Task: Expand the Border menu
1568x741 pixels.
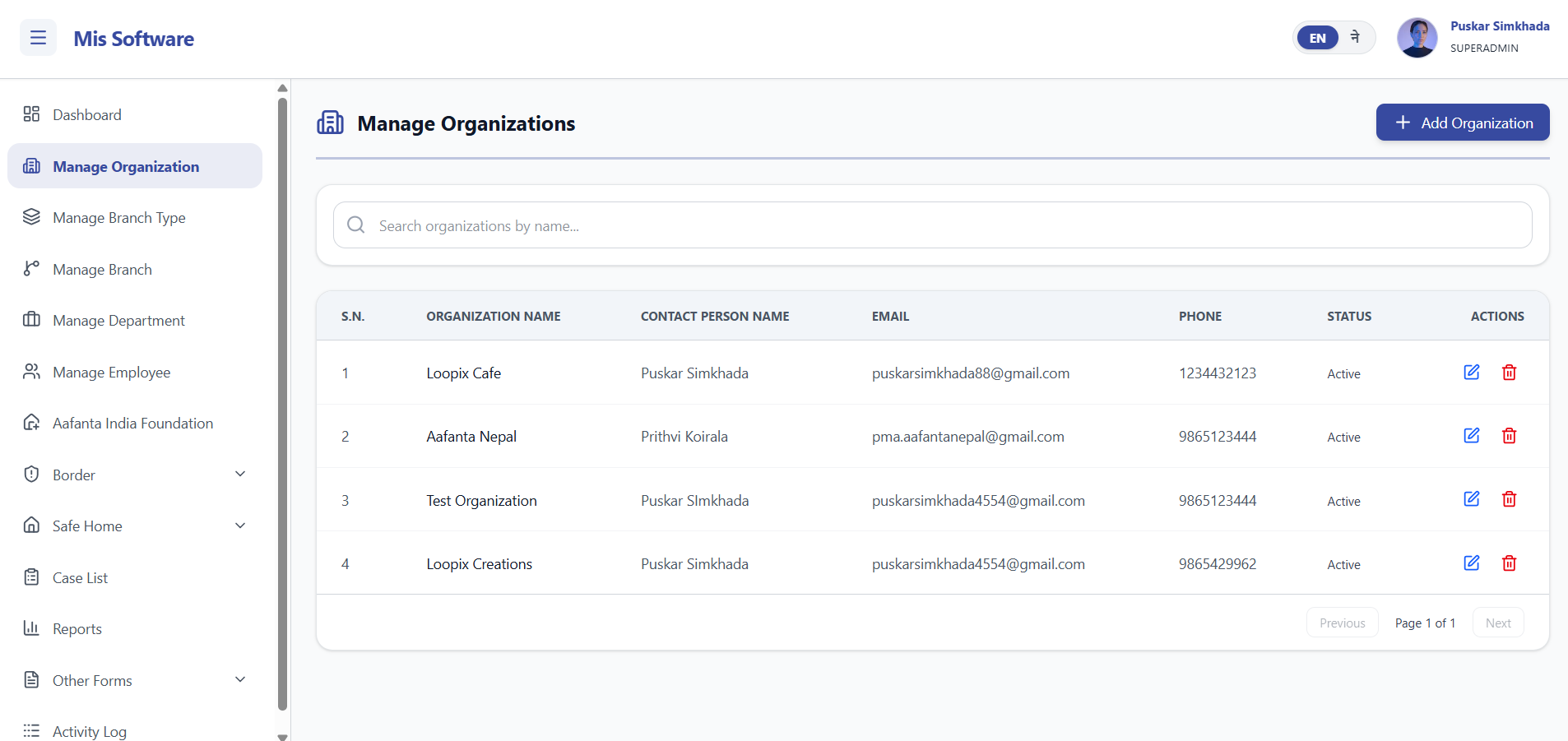Action: (135, 475)
